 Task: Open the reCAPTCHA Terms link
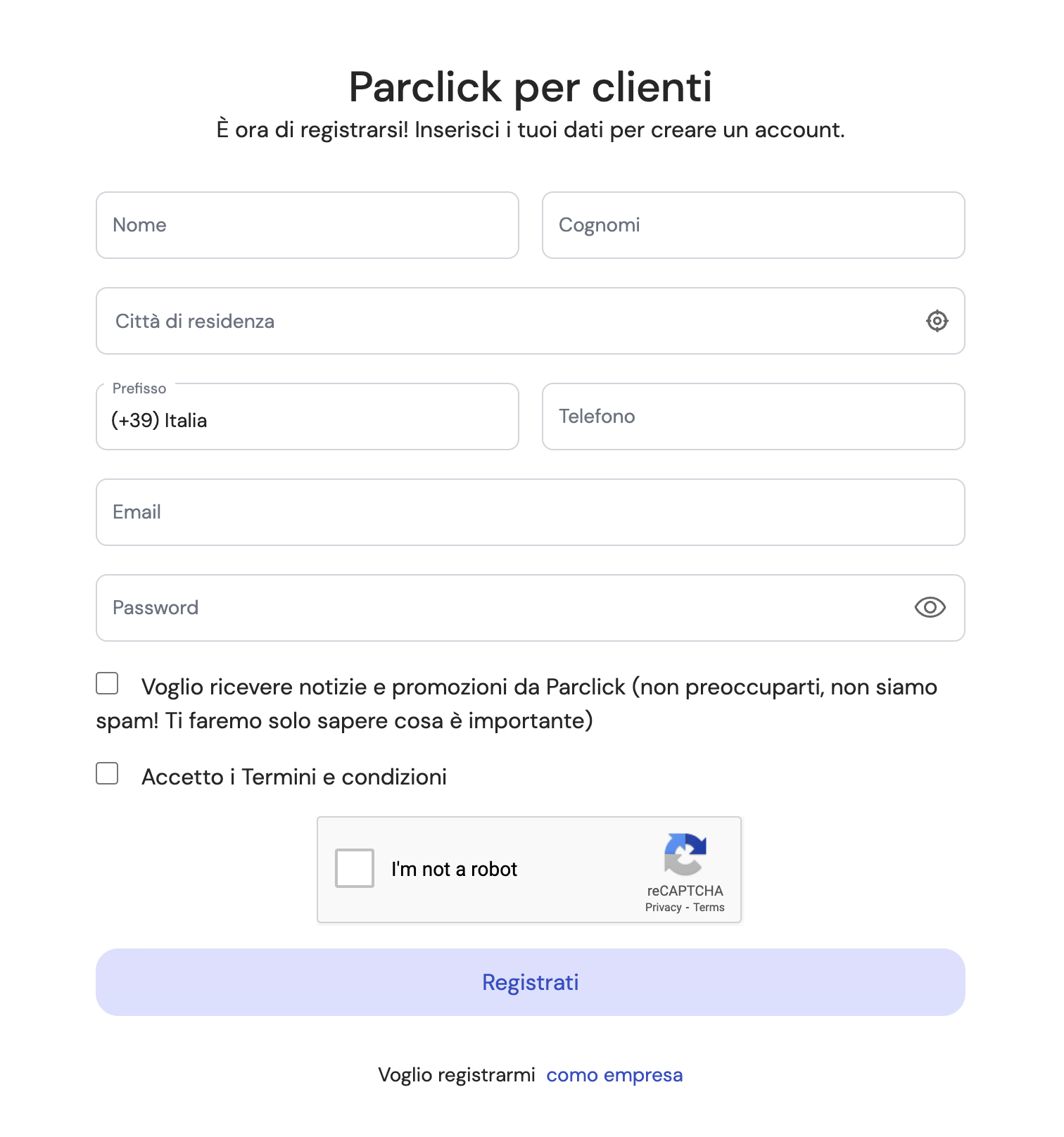tap(709, 907)
